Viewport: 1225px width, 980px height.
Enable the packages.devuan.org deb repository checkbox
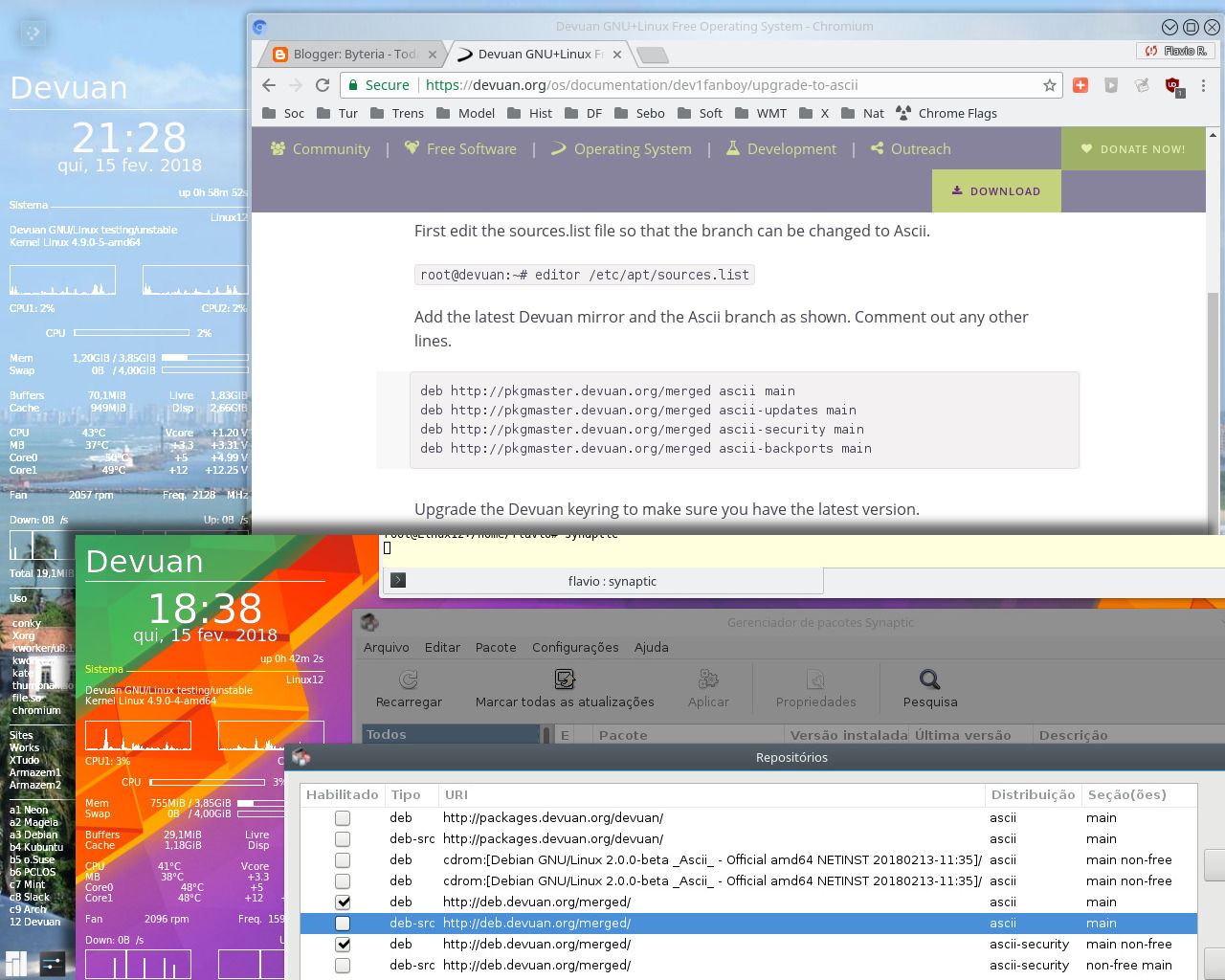[x=342, y=817]
